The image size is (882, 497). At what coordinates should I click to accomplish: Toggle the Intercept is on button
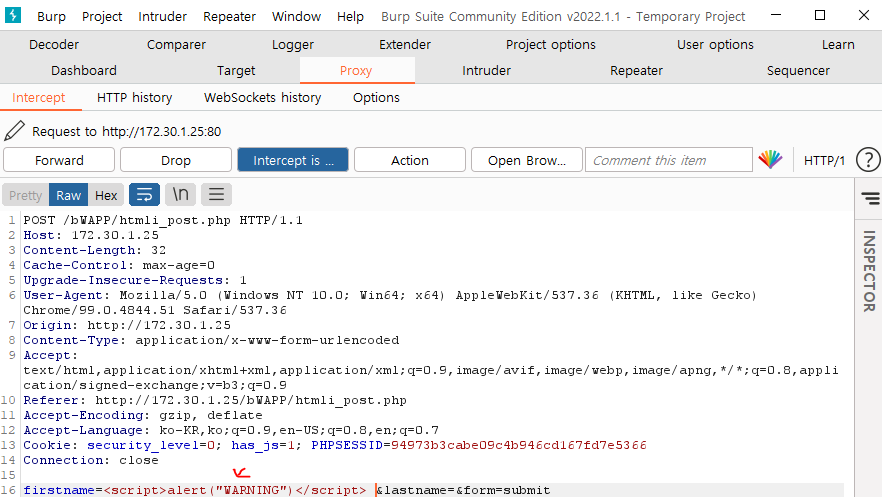tap(293, 160)
